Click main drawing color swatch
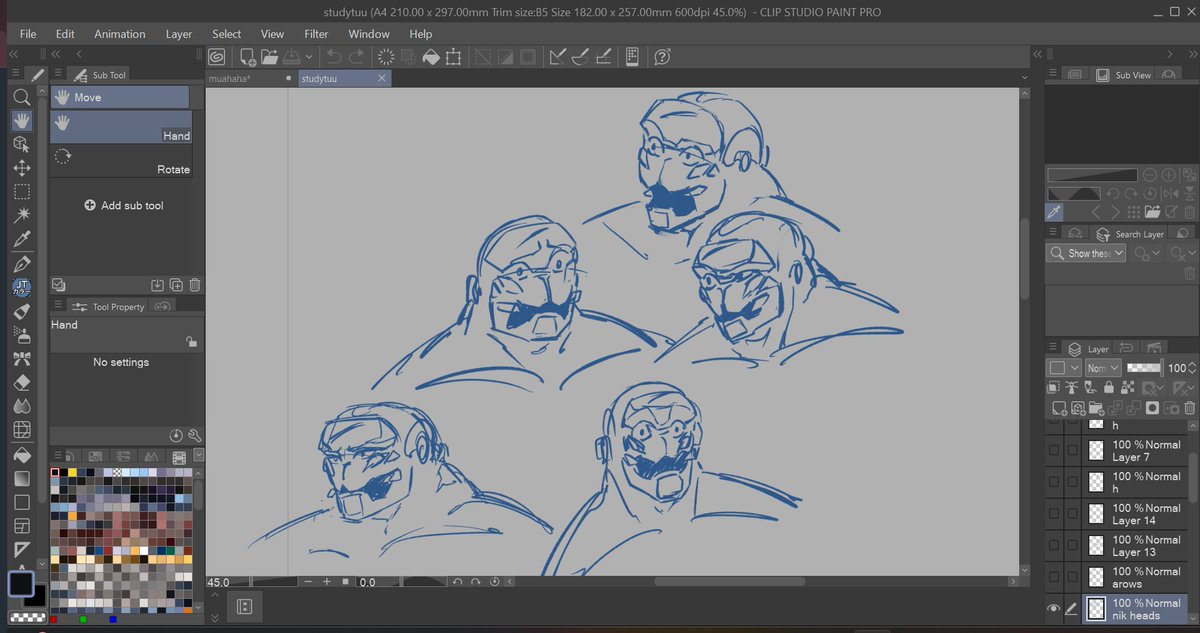 pyautogui.click(x=21, y=583)
